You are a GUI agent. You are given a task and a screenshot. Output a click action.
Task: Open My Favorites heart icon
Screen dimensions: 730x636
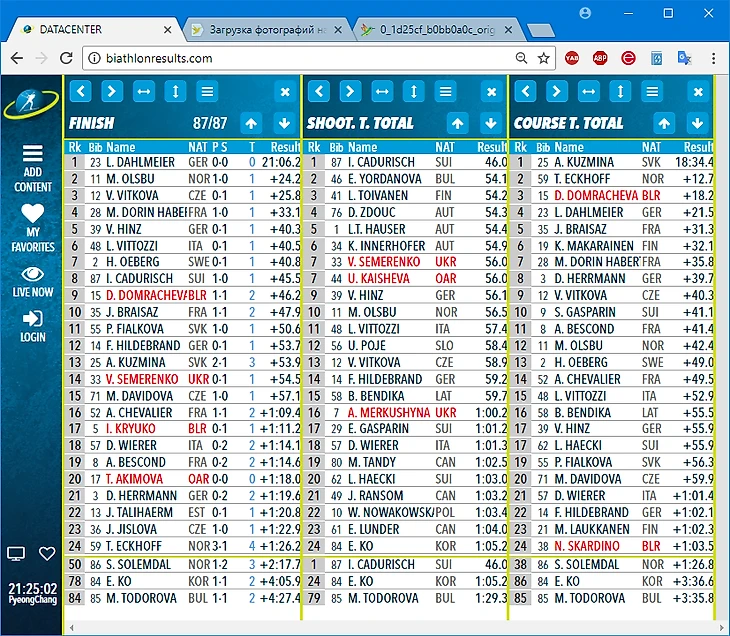32,226
